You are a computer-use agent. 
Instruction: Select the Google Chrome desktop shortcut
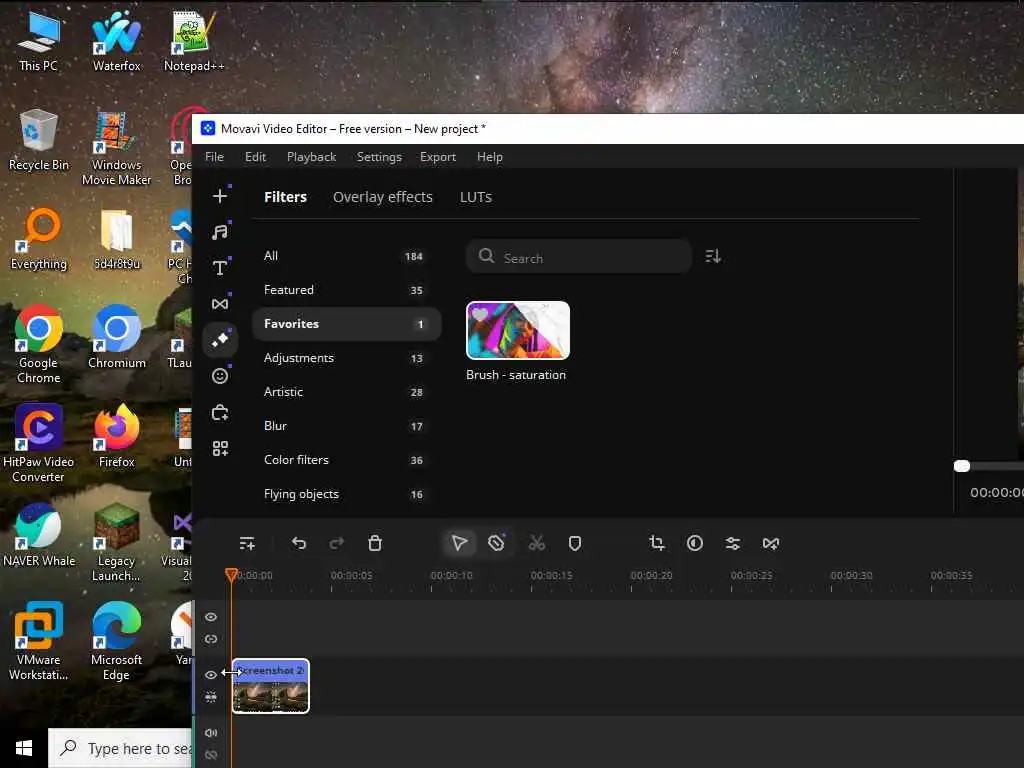tap(39, 345)
